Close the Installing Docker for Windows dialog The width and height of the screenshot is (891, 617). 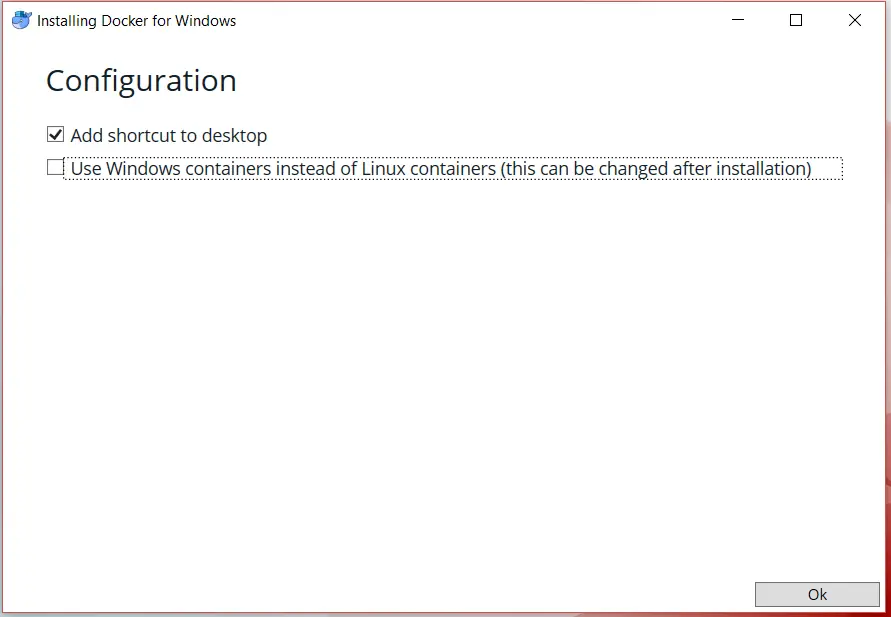855,20
